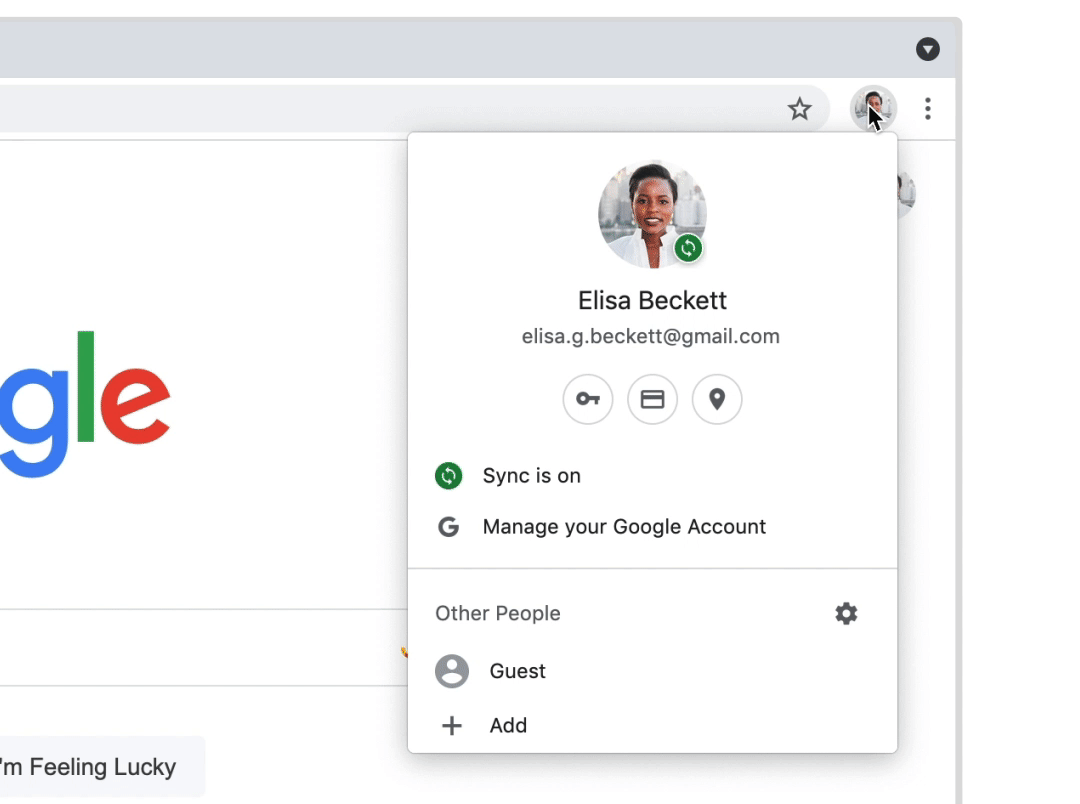Expand the dropdown arrow in tab strip
Screen dimensions: 1080x804
tap(928, 49)
